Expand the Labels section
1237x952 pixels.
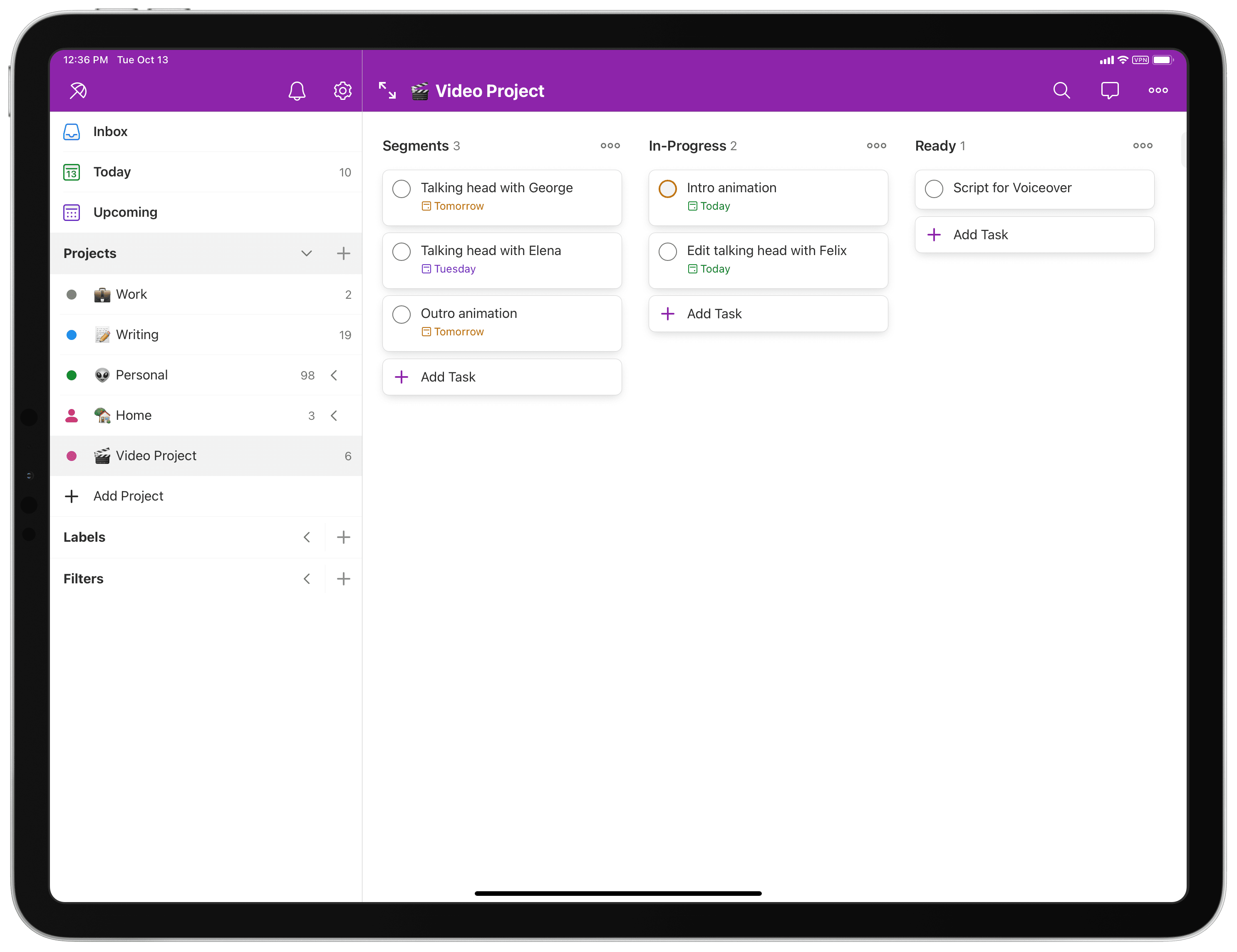point(307,537)
